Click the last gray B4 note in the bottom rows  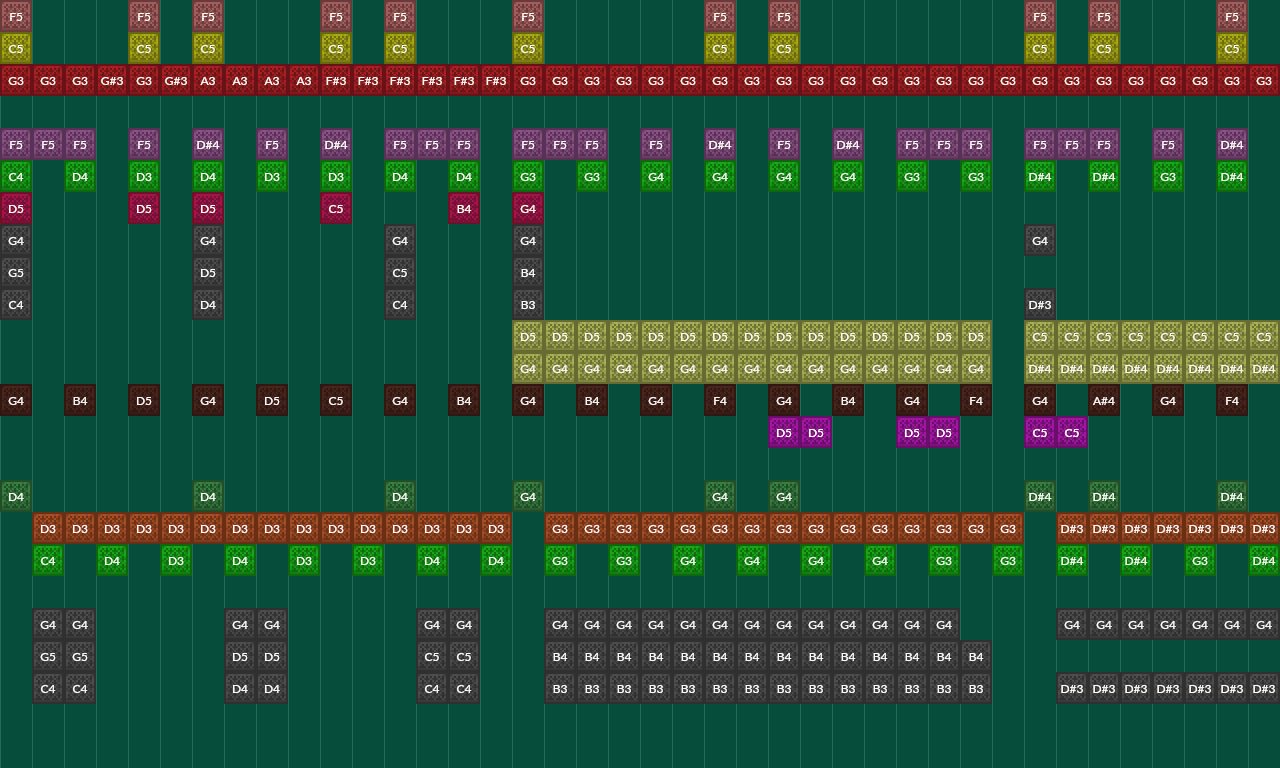pos(976,657)
